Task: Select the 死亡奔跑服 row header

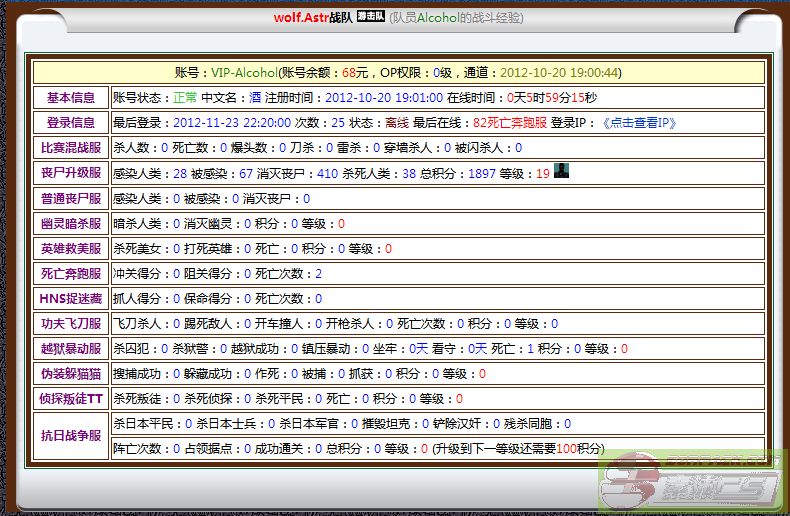Action: point(71,274)
